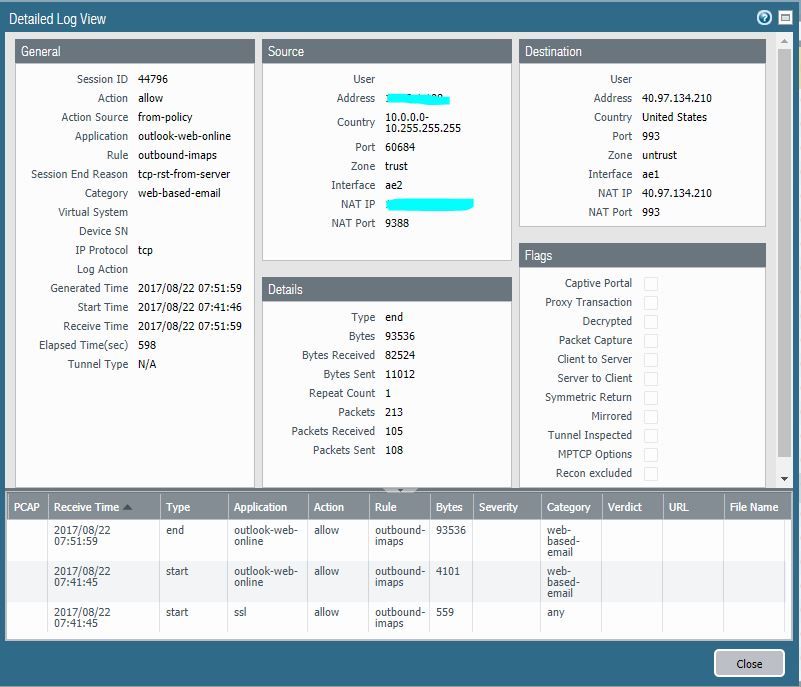Screen dimensions: 801x687
Task: Click the Close button
Action: coord(748,663)
